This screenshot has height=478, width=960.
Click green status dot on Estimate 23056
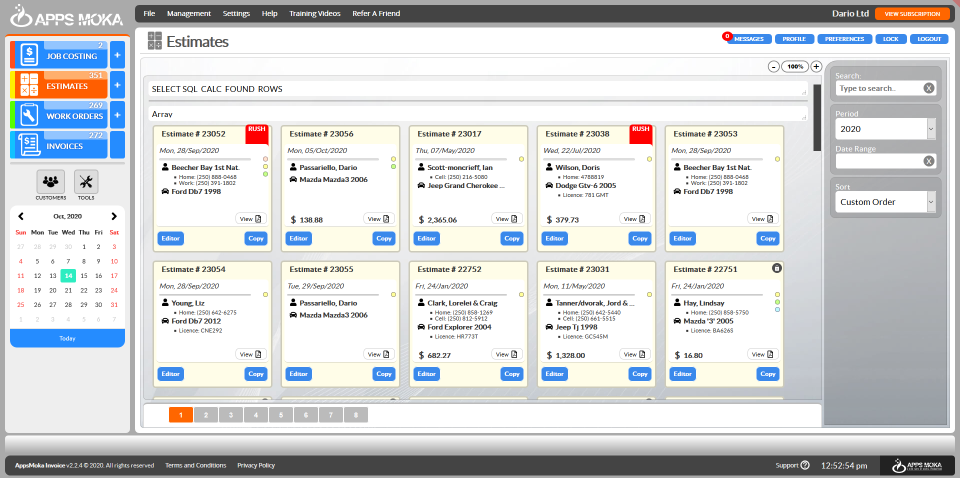click(x=393, y=166)
